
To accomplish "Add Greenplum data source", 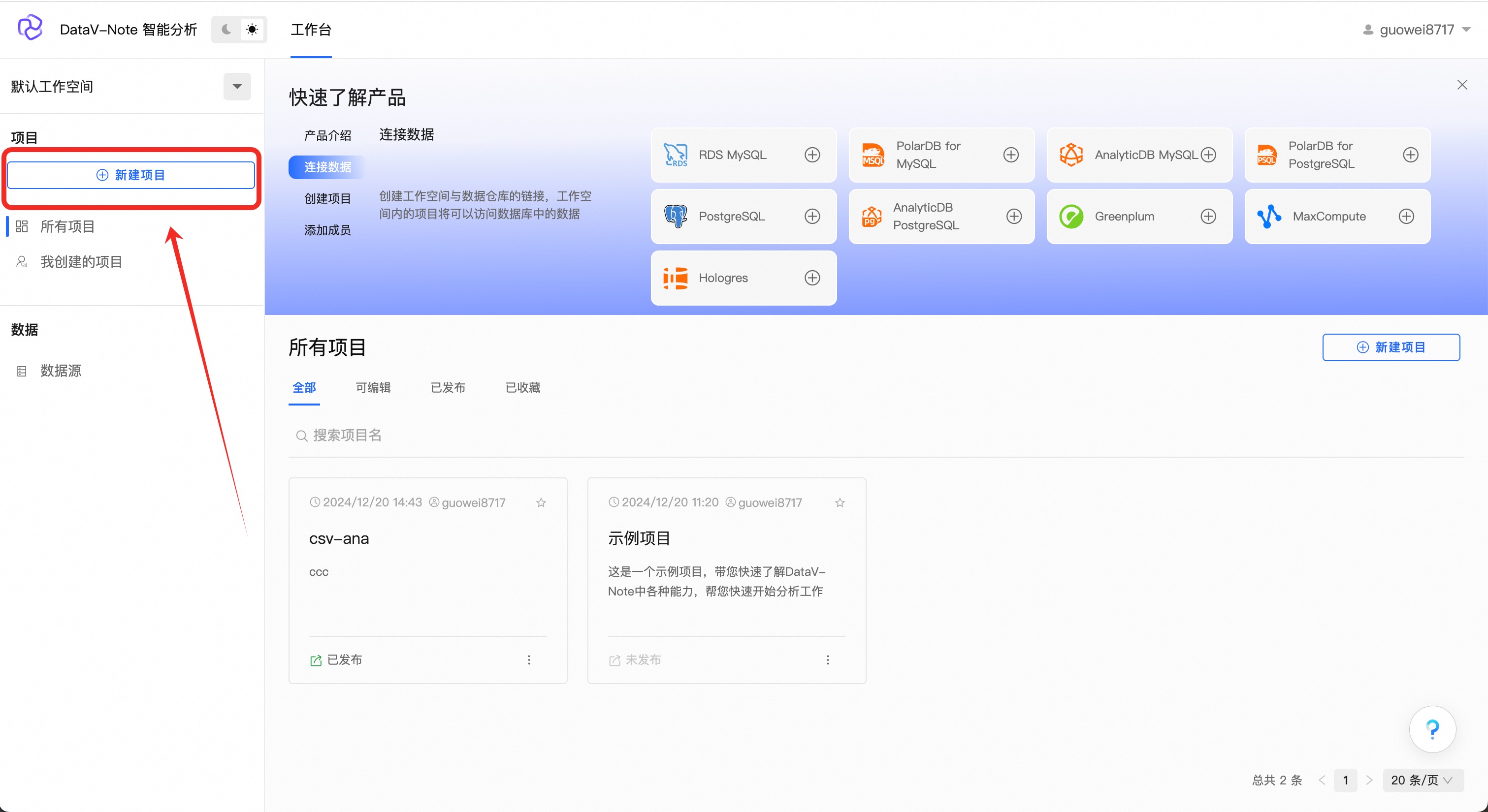I will click(x=1208, y=217).
